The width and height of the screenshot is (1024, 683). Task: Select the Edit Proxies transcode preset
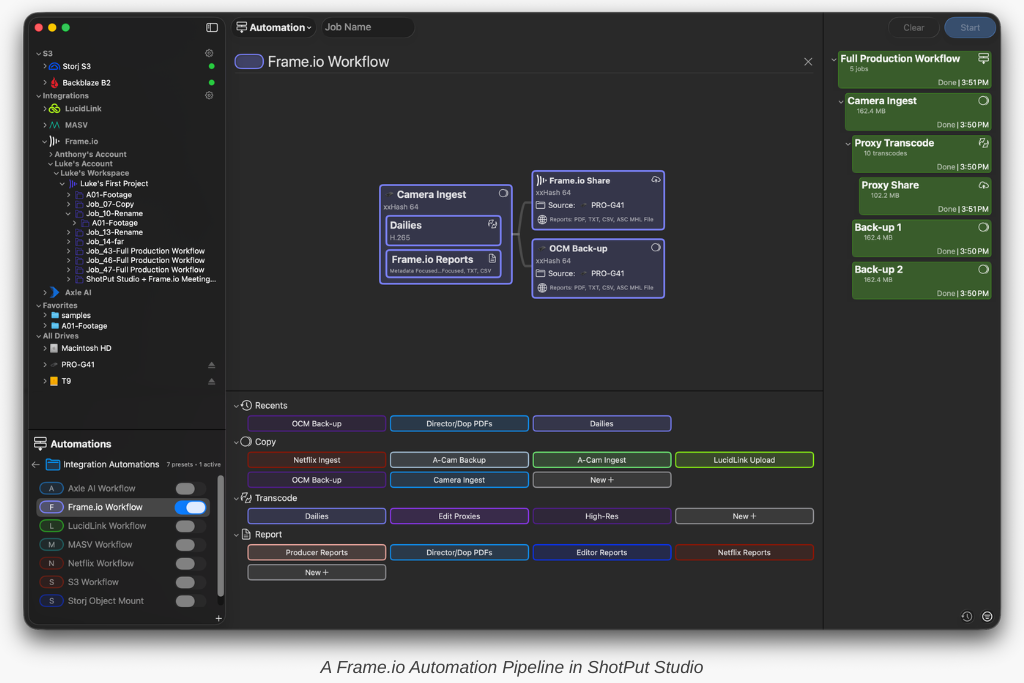pyautogui.click(x=459, y=516)
